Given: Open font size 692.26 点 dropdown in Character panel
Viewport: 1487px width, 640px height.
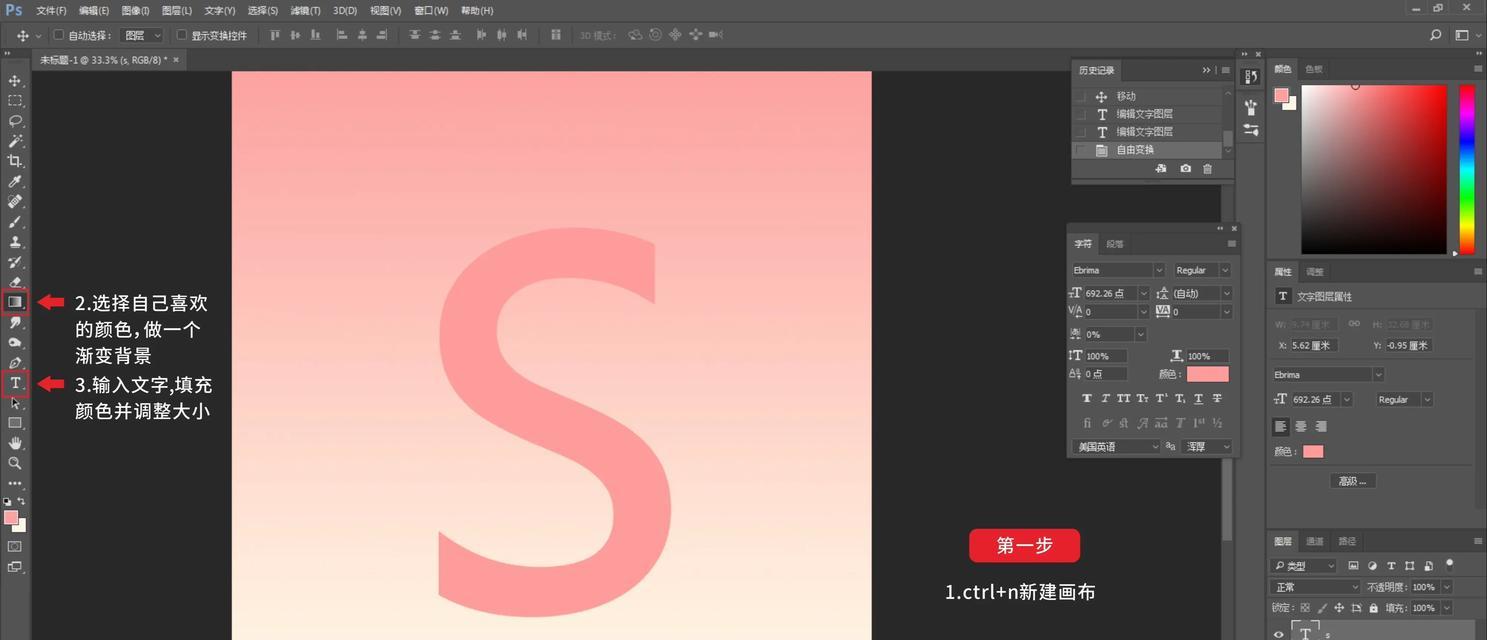Looking at the screenshot, I should [1143, 293].
